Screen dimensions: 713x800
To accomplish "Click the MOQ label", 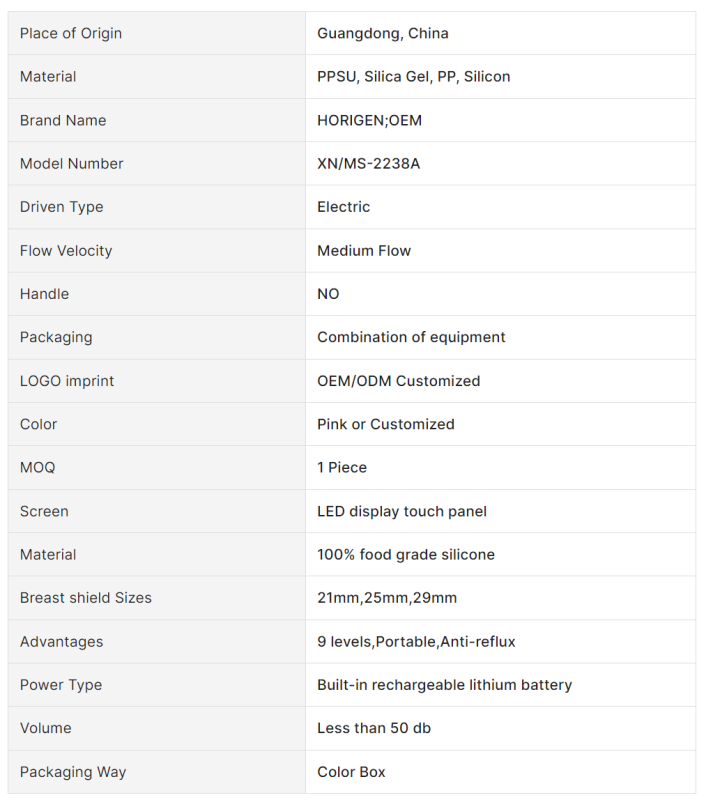I will point(38,468).
